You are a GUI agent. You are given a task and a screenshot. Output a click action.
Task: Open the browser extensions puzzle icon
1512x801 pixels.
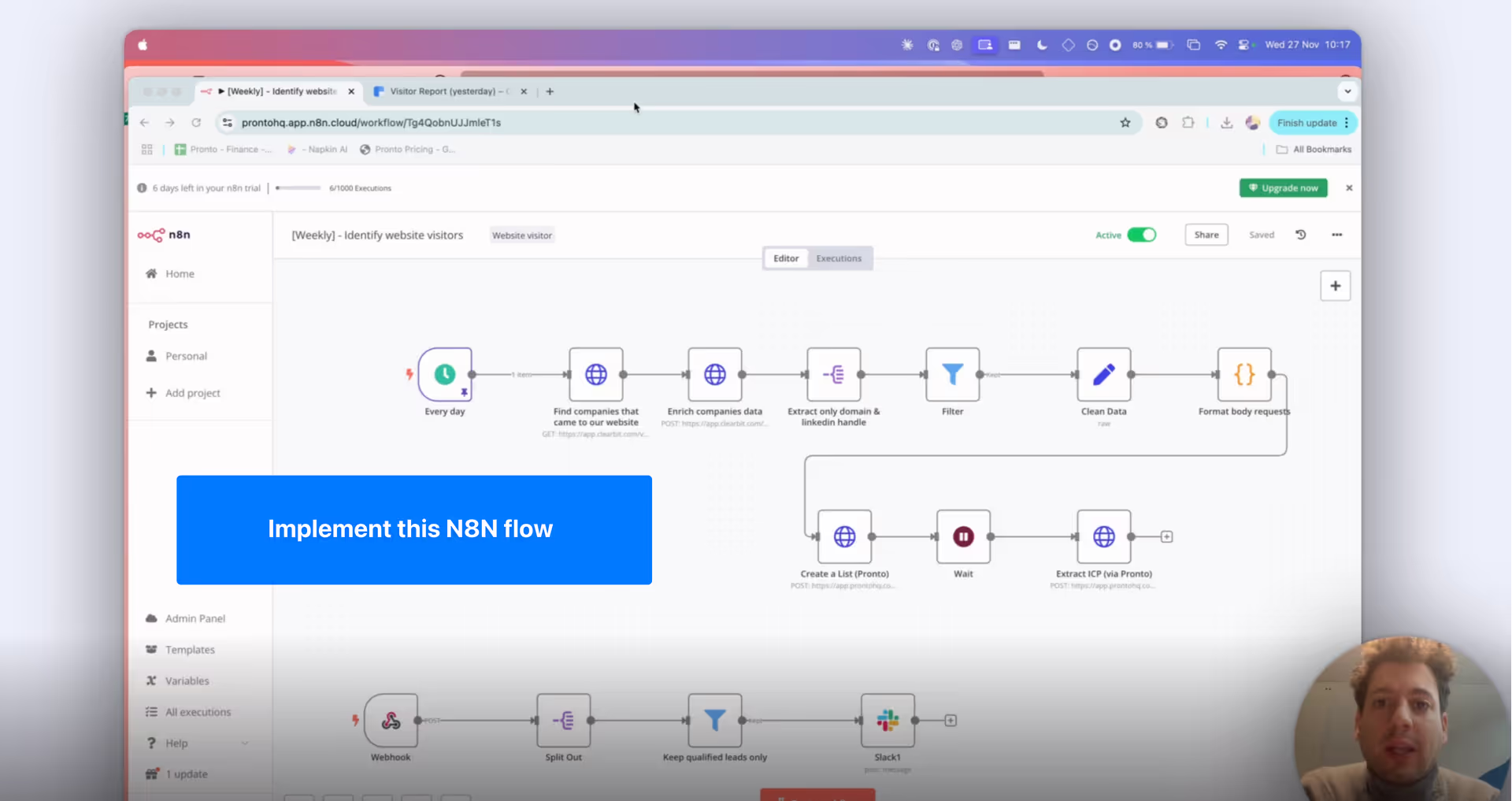1188,123
